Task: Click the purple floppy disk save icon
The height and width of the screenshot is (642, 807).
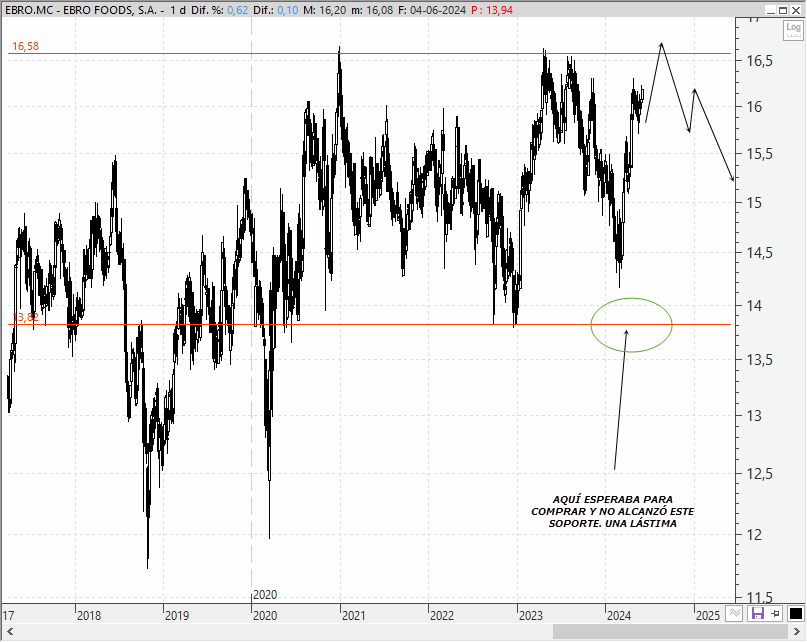Action: click(758, 613)
